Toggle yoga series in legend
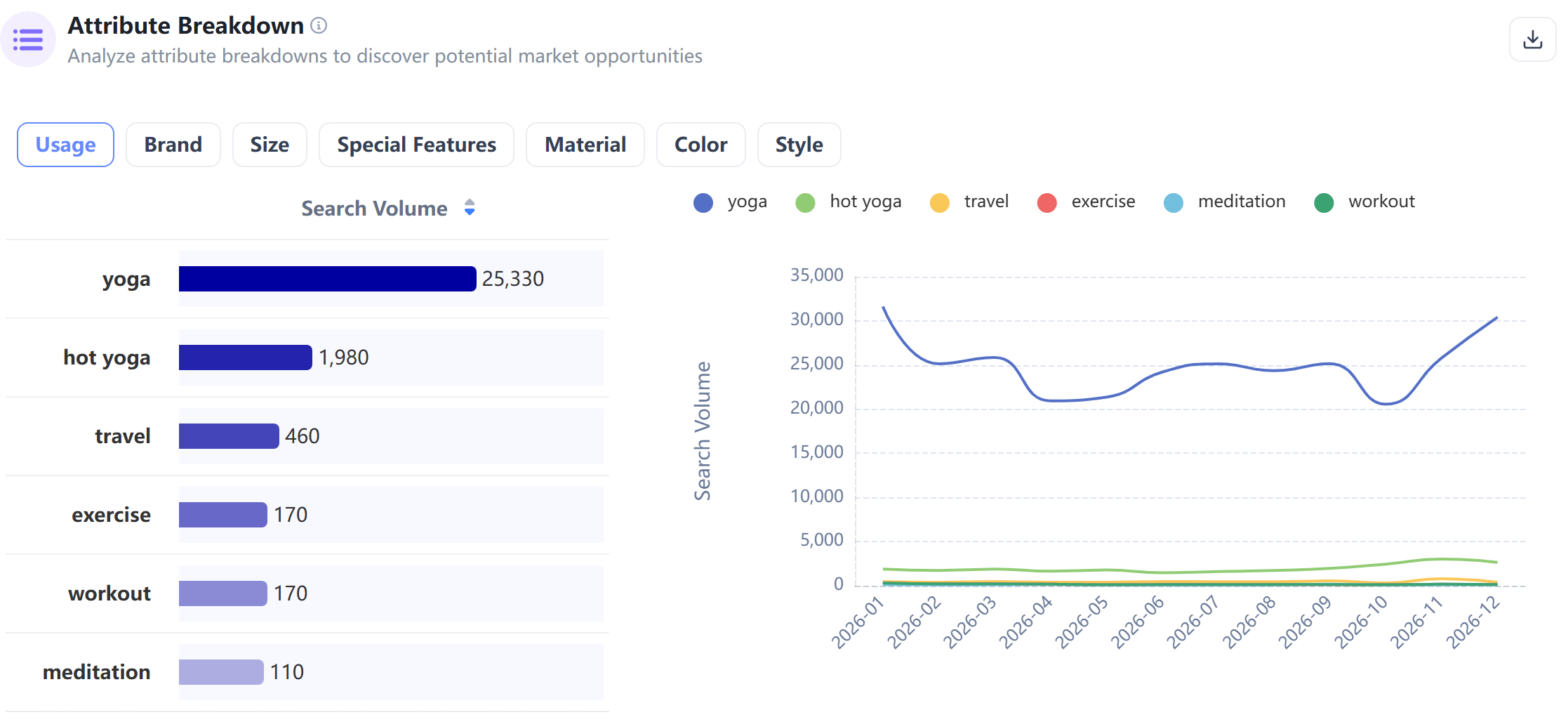The width and height of the screenshot is (1568, 722). point(730,202)
